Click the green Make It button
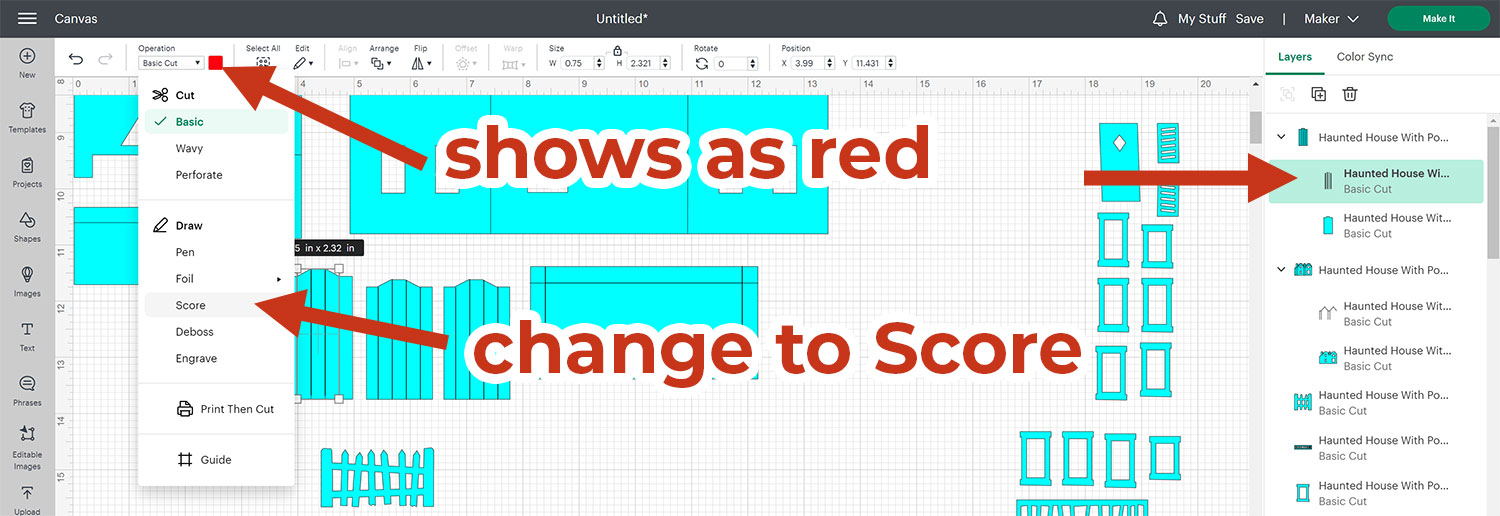 pos(1439,19)
